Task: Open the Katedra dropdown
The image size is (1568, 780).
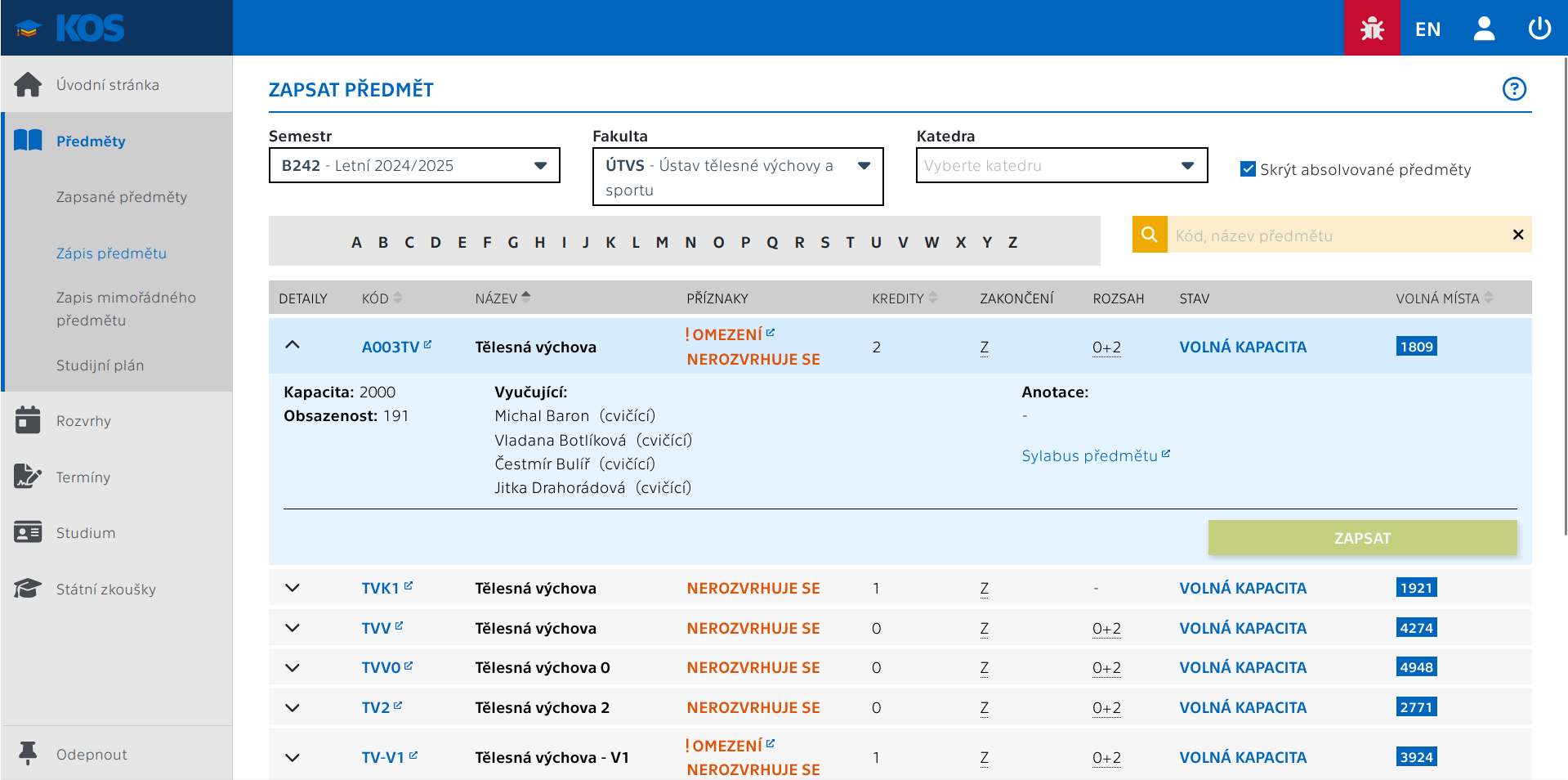Action: [1061, 165]
